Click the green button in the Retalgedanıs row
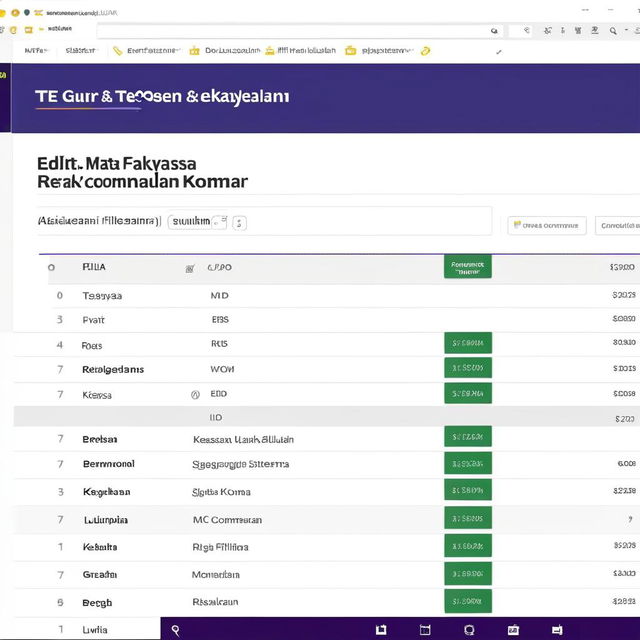The height and width of the screenshot is (640, 640). 468,368
